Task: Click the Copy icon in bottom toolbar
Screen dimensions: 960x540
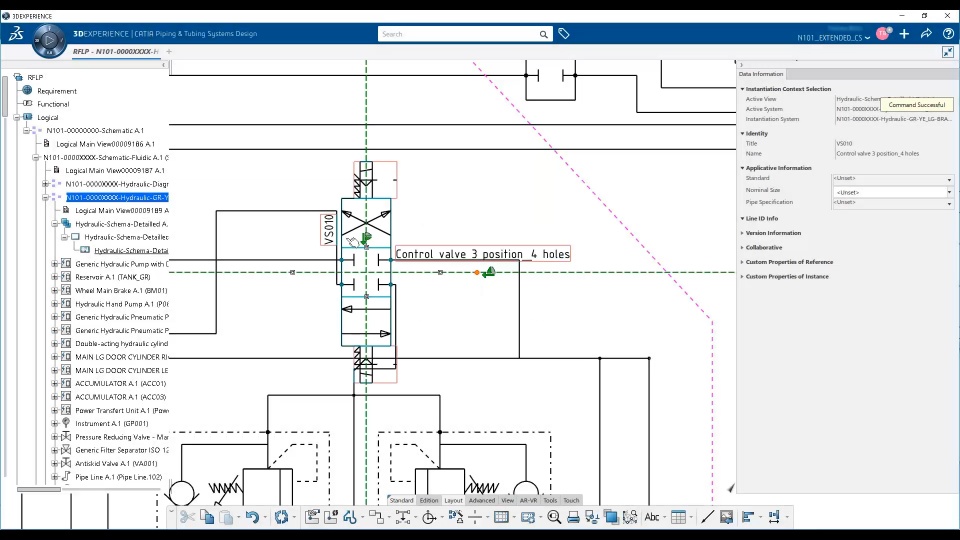Action: (207, 517)
